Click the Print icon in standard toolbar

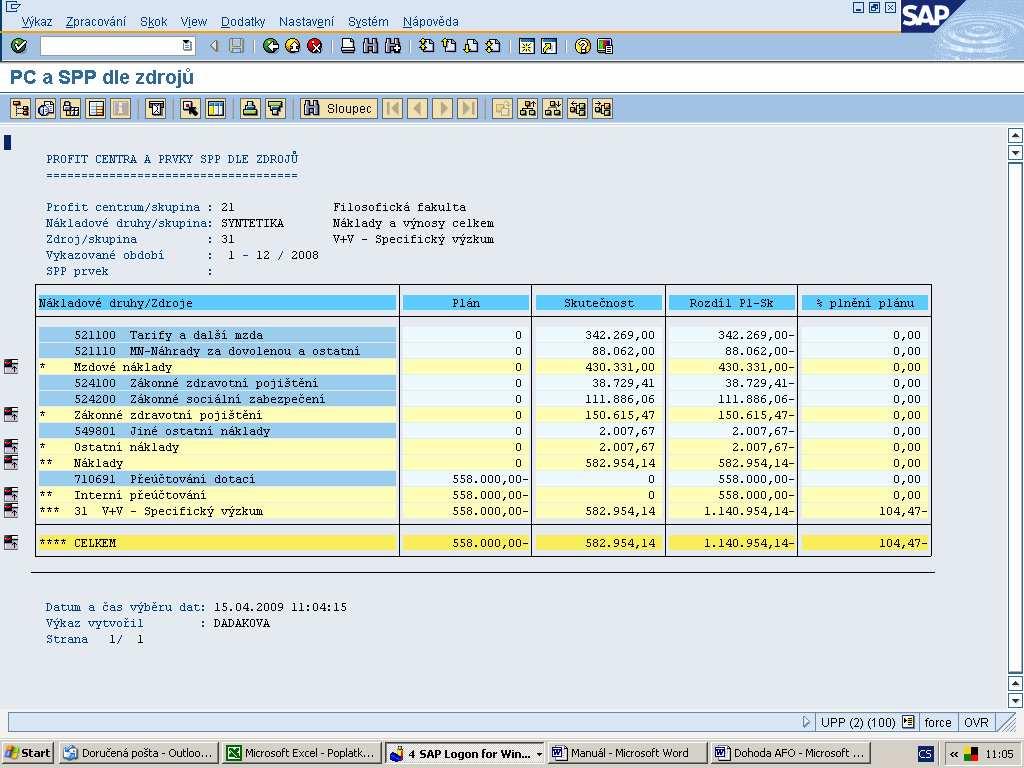click(x=348, y=46)
